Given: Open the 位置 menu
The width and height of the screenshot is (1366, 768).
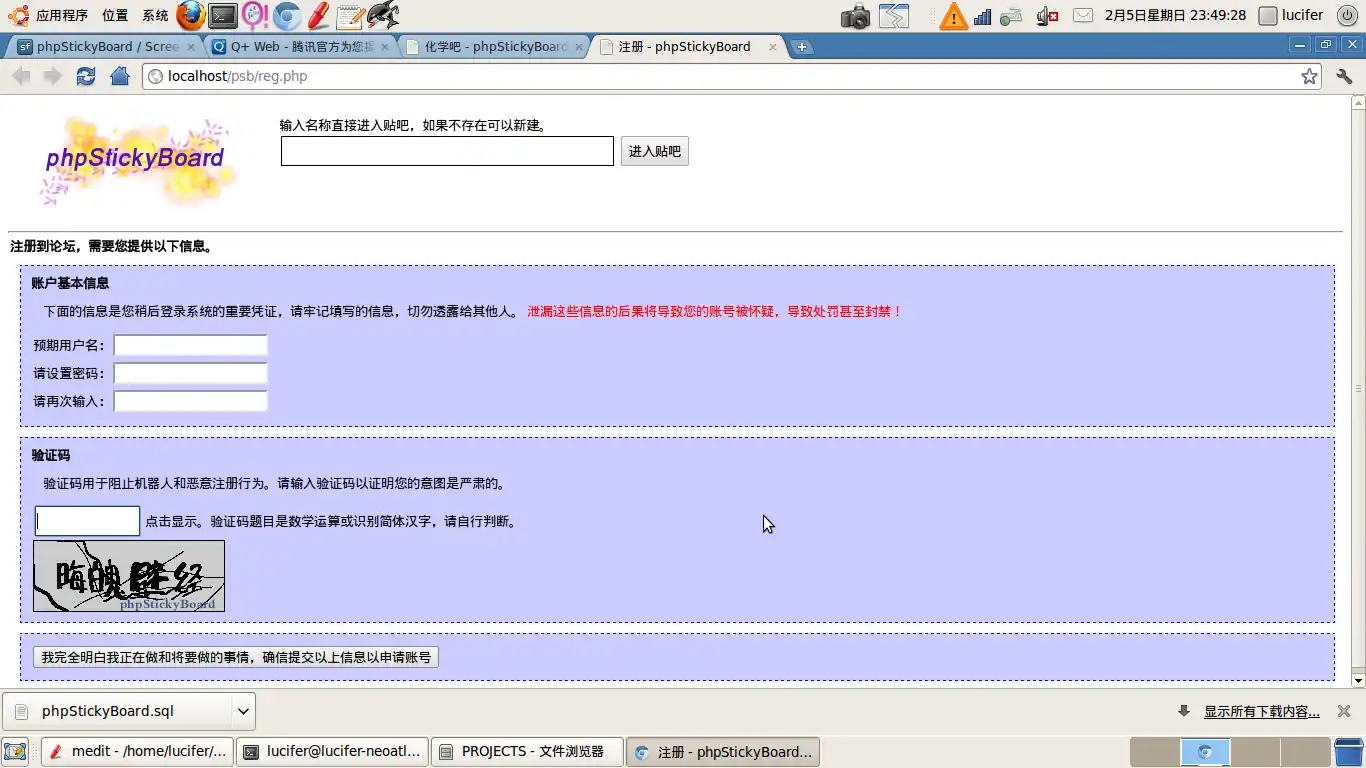Looking at the screenshot, I should (115, 15).
